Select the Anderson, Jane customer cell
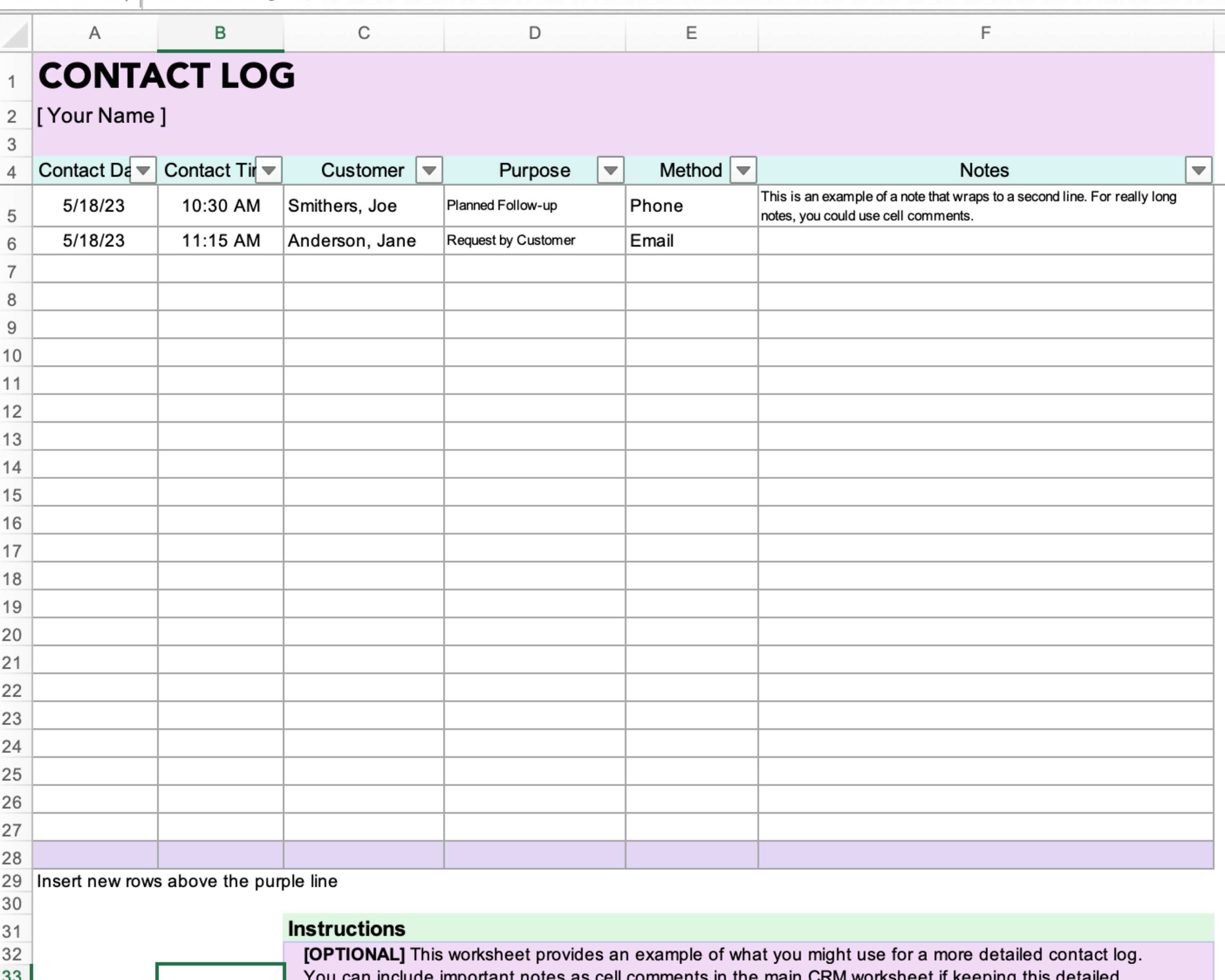The height and width of the screenshot is (980, 1225). (x=364, y=241)
